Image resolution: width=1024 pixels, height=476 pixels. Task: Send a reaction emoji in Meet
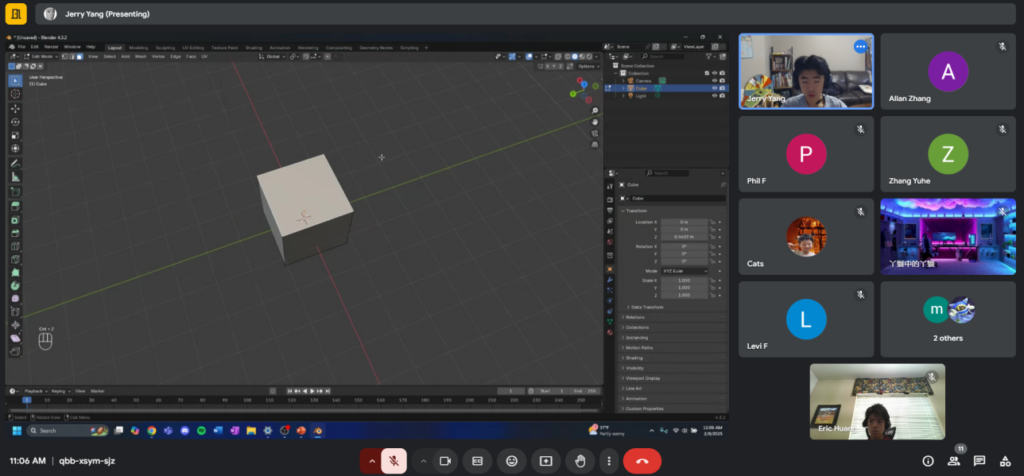click(511, 461)
